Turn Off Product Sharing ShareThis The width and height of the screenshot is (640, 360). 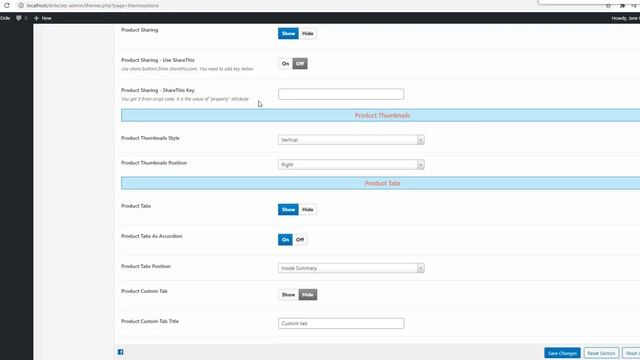tap(300, 64)
